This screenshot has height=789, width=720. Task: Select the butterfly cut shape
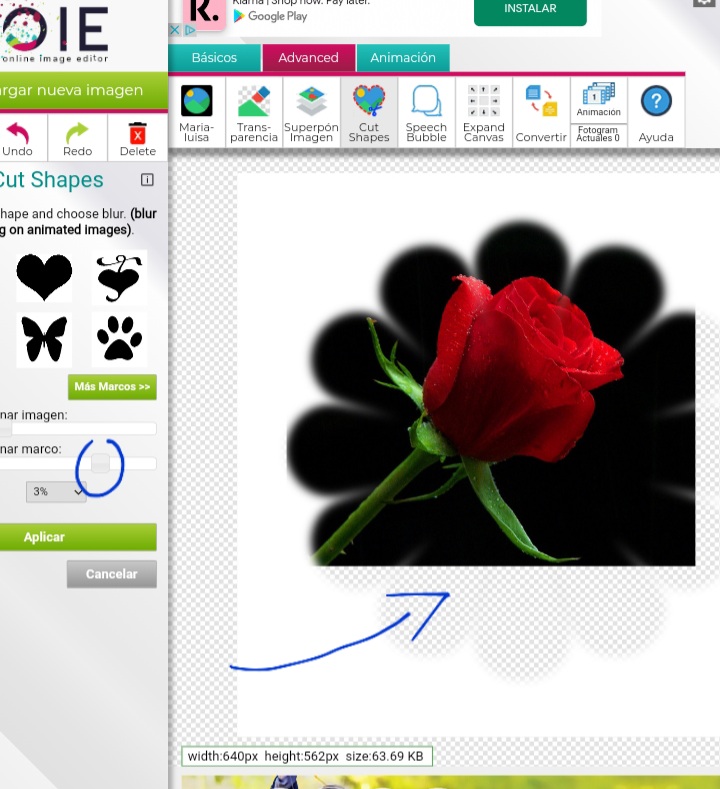[x=44, y=339]
